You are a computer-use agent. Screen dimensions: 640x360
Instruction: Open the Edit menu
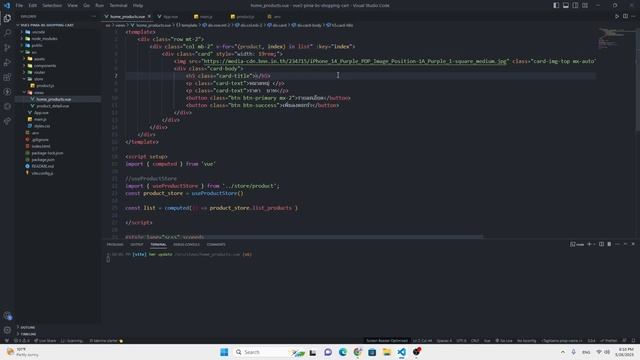[x=33, y=5]
